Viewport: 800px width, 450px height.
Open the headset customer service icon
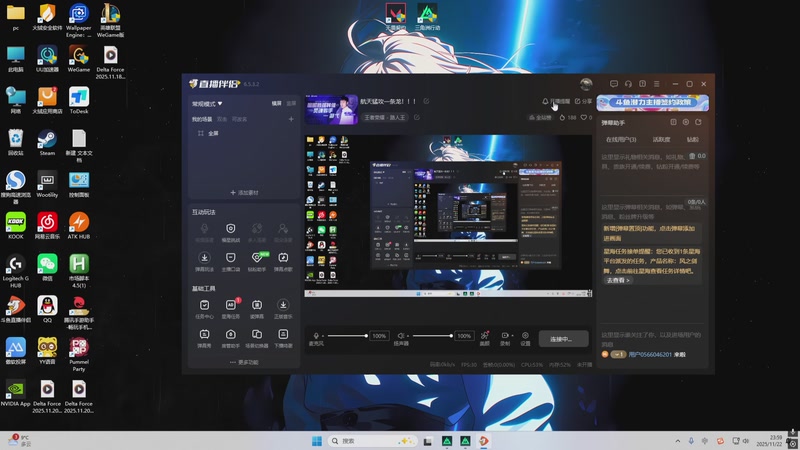628,84
